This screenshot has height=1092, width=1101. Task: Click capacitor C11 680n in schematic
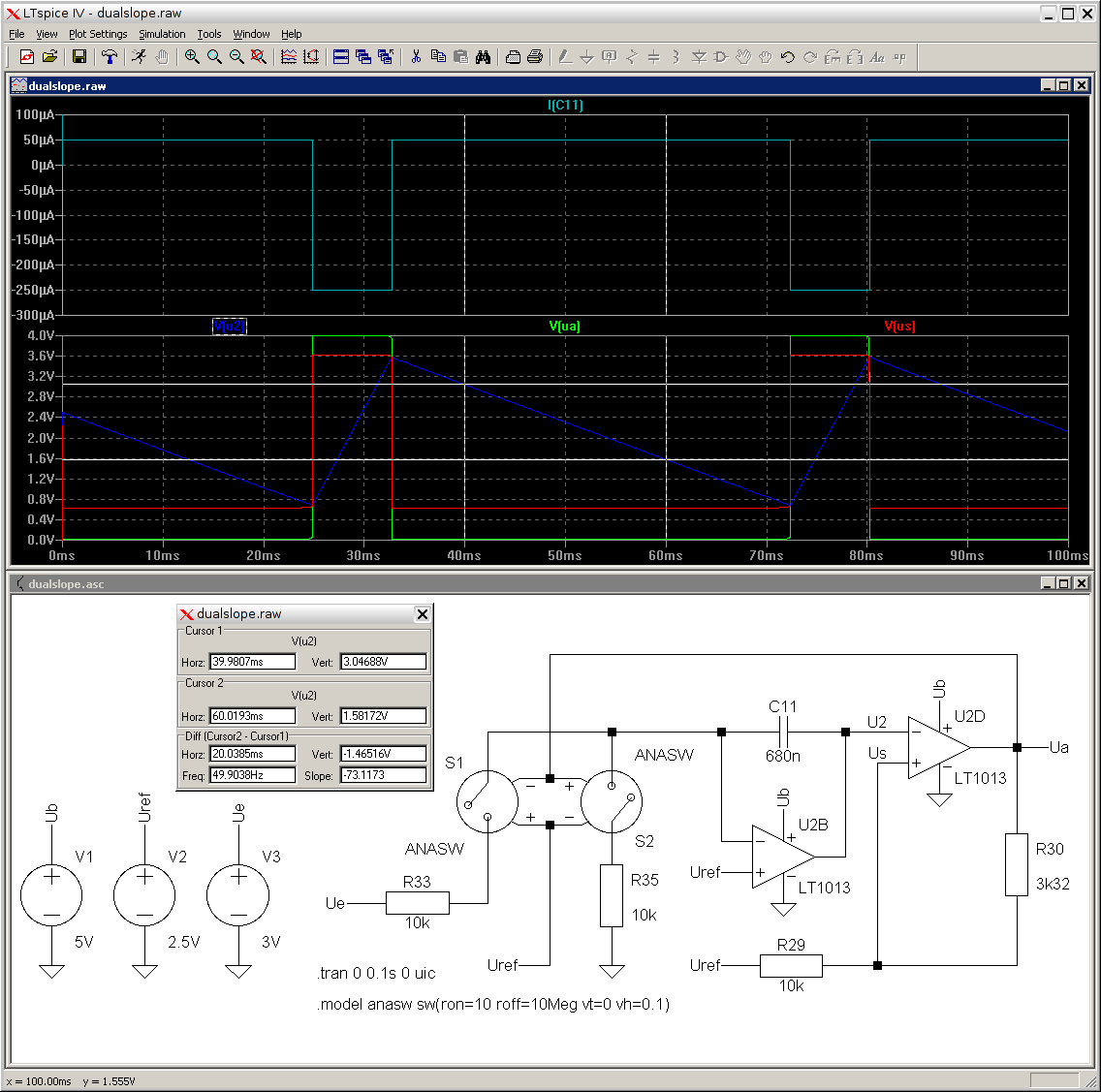pyautogui.click(x=784, y=732)
